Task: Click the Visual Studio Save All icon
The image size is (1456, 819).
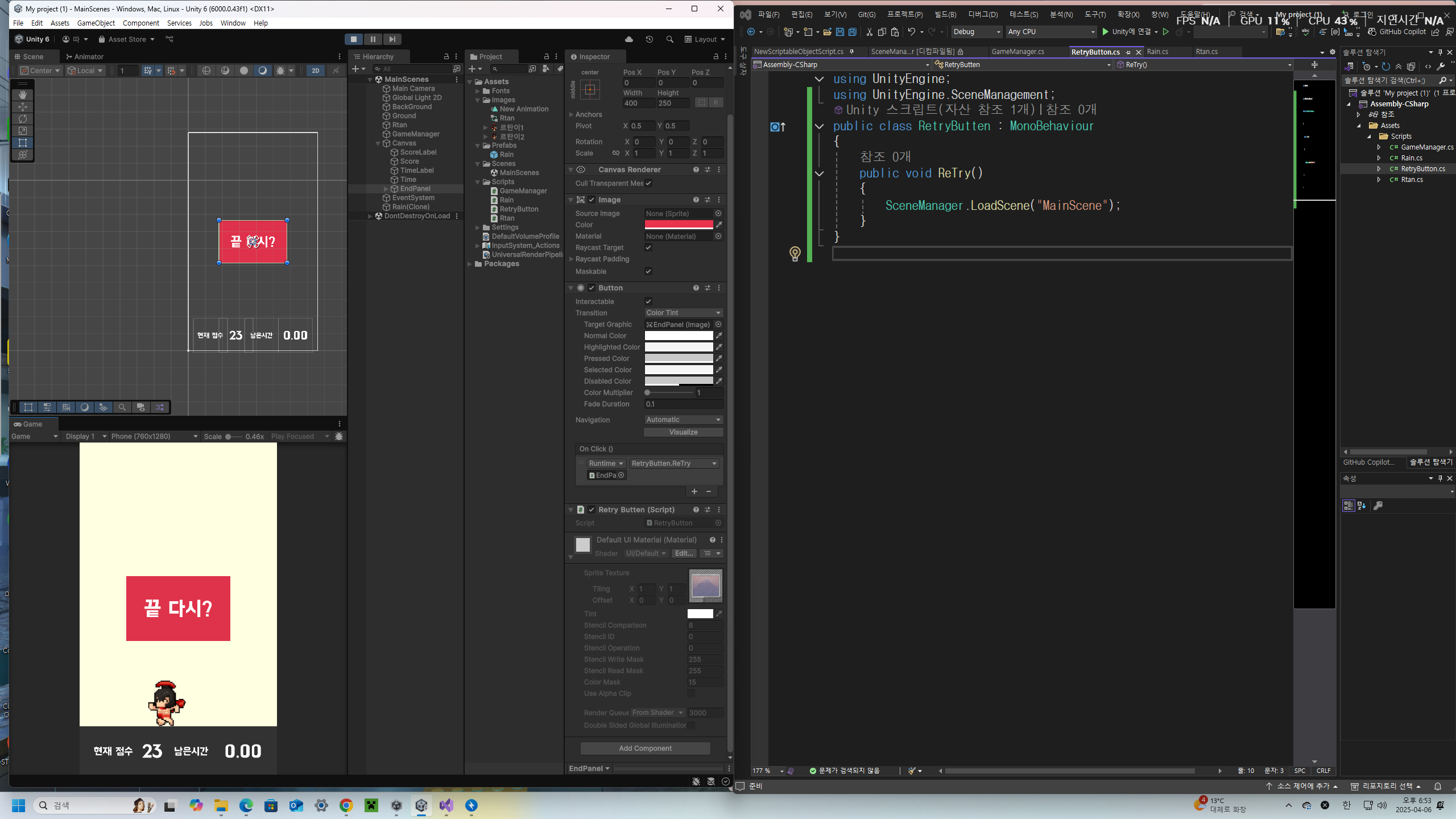Action: (853, 32)
